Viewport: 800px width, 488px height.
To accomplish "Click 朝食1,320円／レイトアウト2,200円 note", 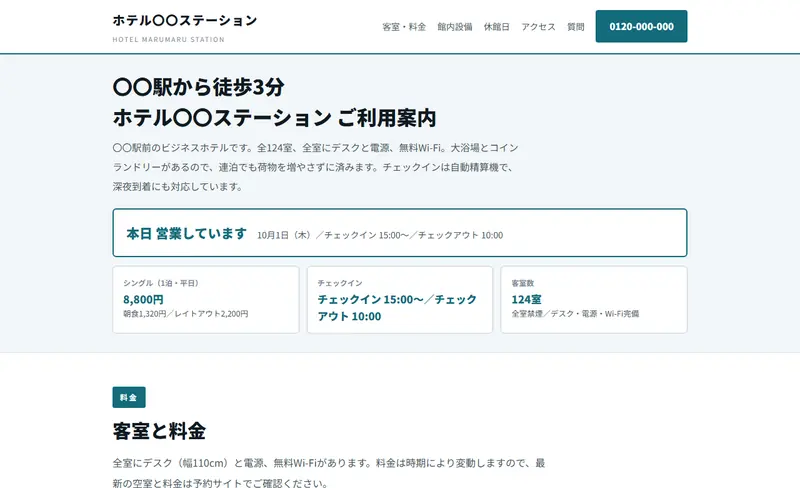I will pyautogui.click(x=186, y=313).
